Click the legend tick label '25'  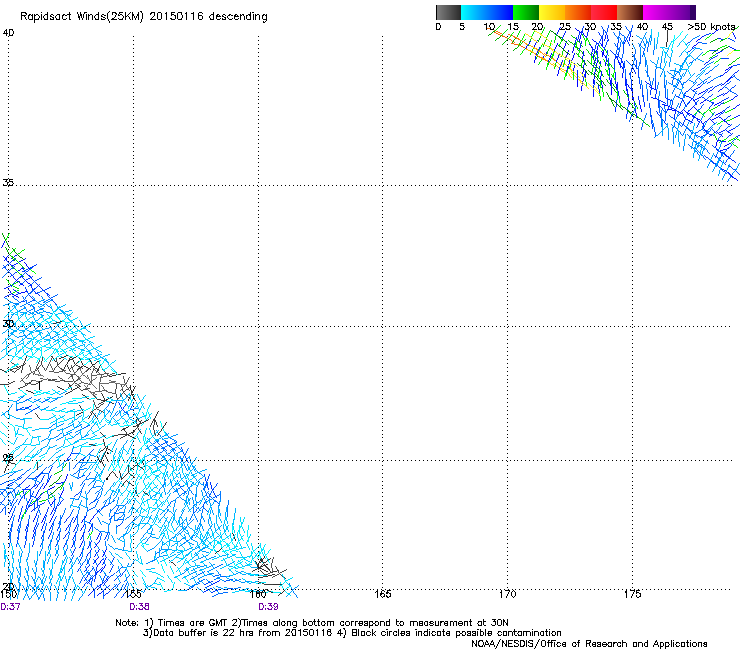565,26
